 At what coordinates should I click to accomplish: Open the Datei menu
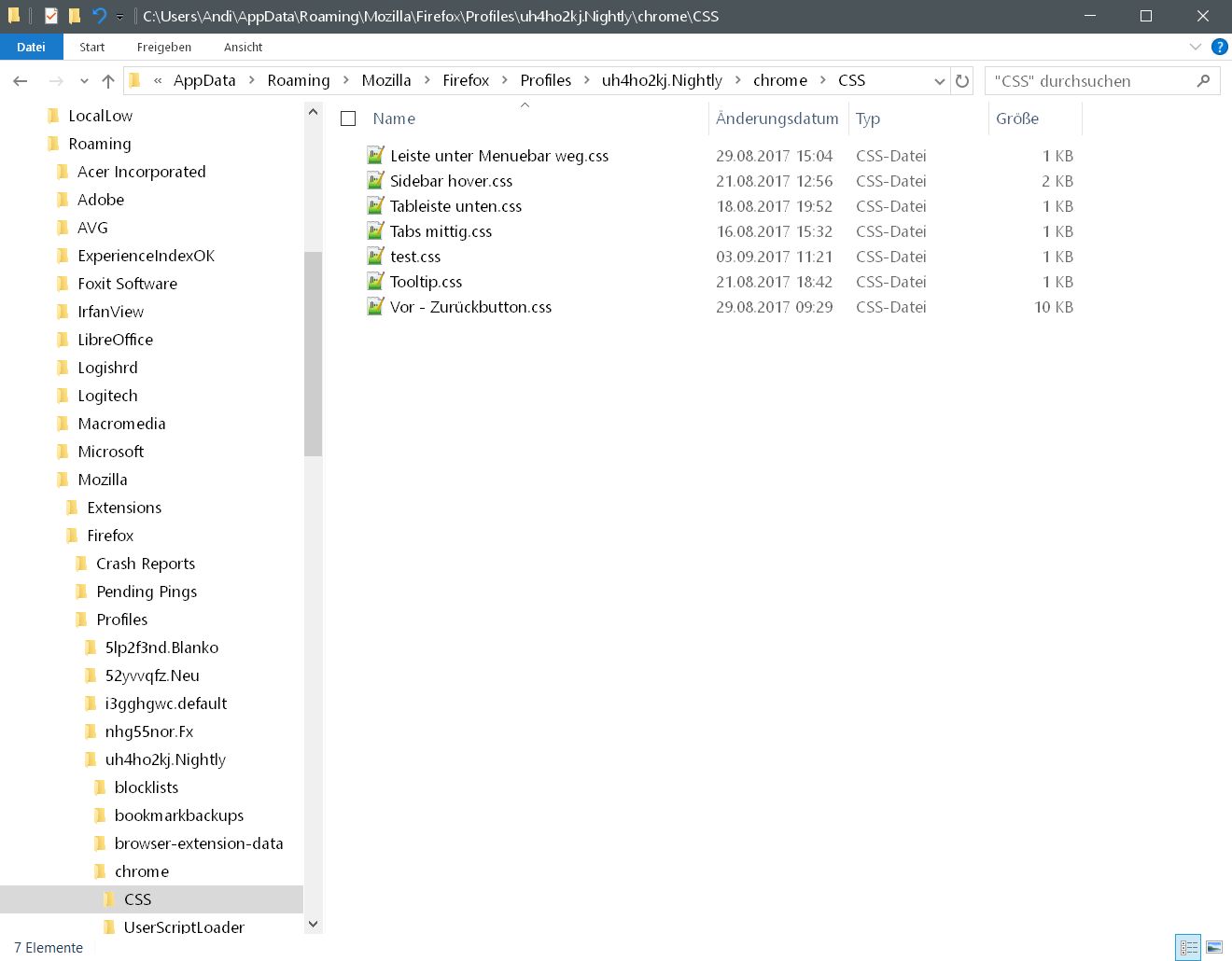pyautogui.click(x=31, y=47)
